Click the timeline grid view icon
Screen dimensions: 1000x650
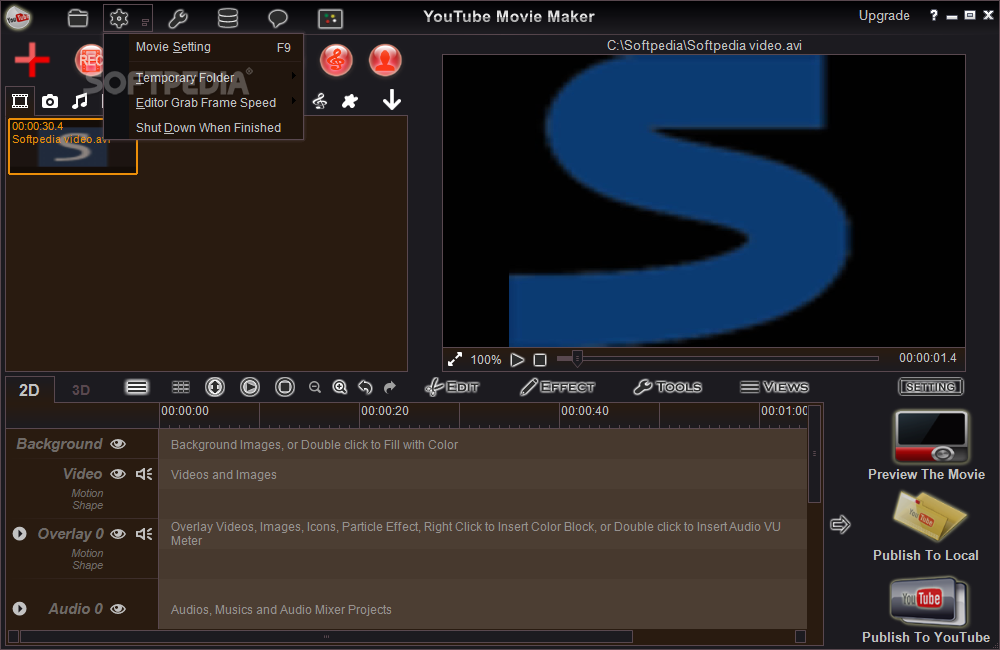coord(181,387)
